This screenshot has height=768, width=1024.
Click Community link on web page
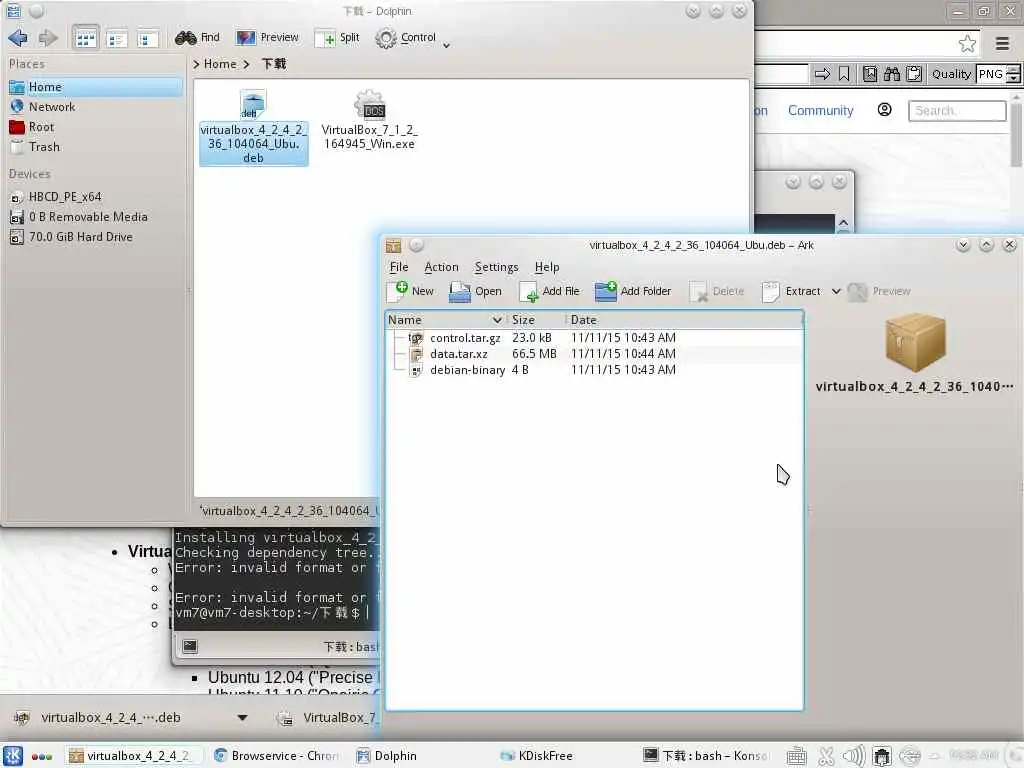click(821, 111)
